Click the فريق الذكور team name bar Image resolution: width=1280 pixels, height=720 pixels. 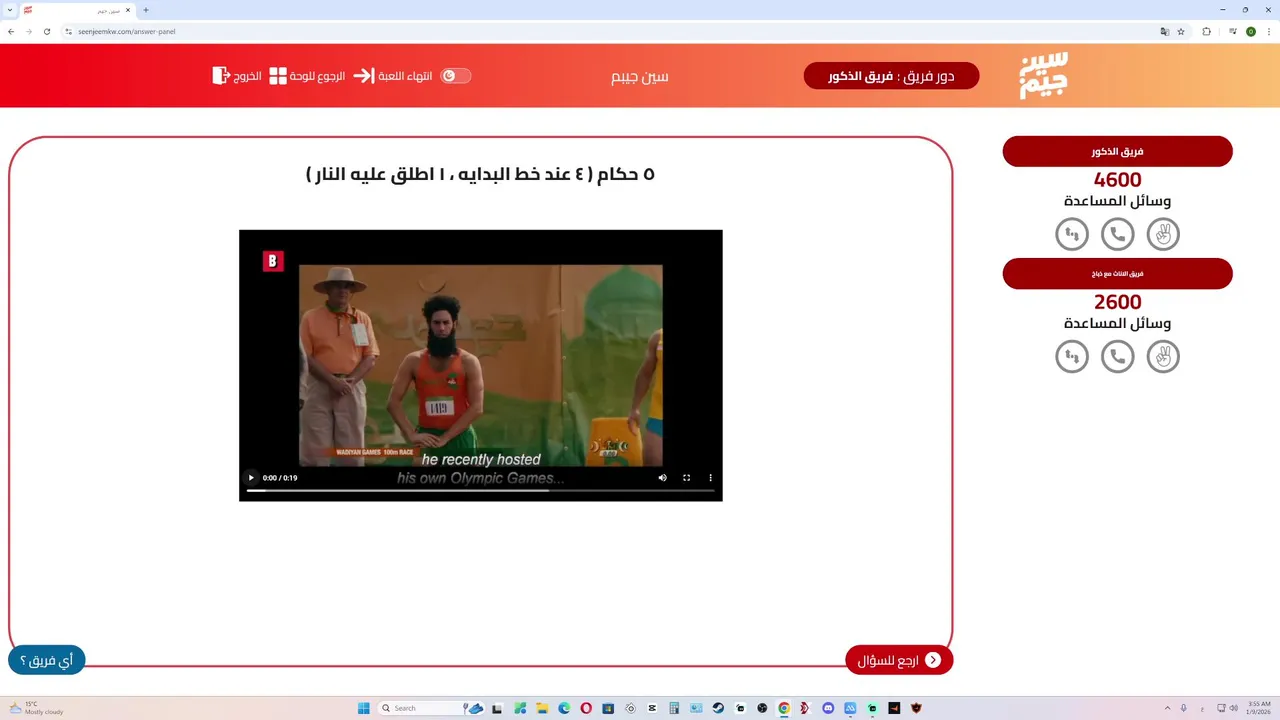(1118, 151)
